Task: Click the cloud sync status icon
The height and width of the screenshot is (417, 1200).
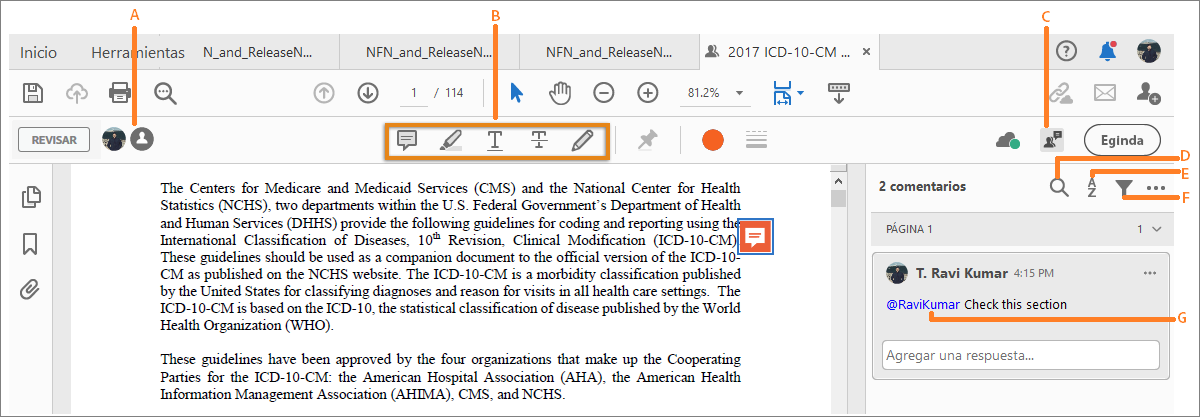Action: tap(1008, 141)
